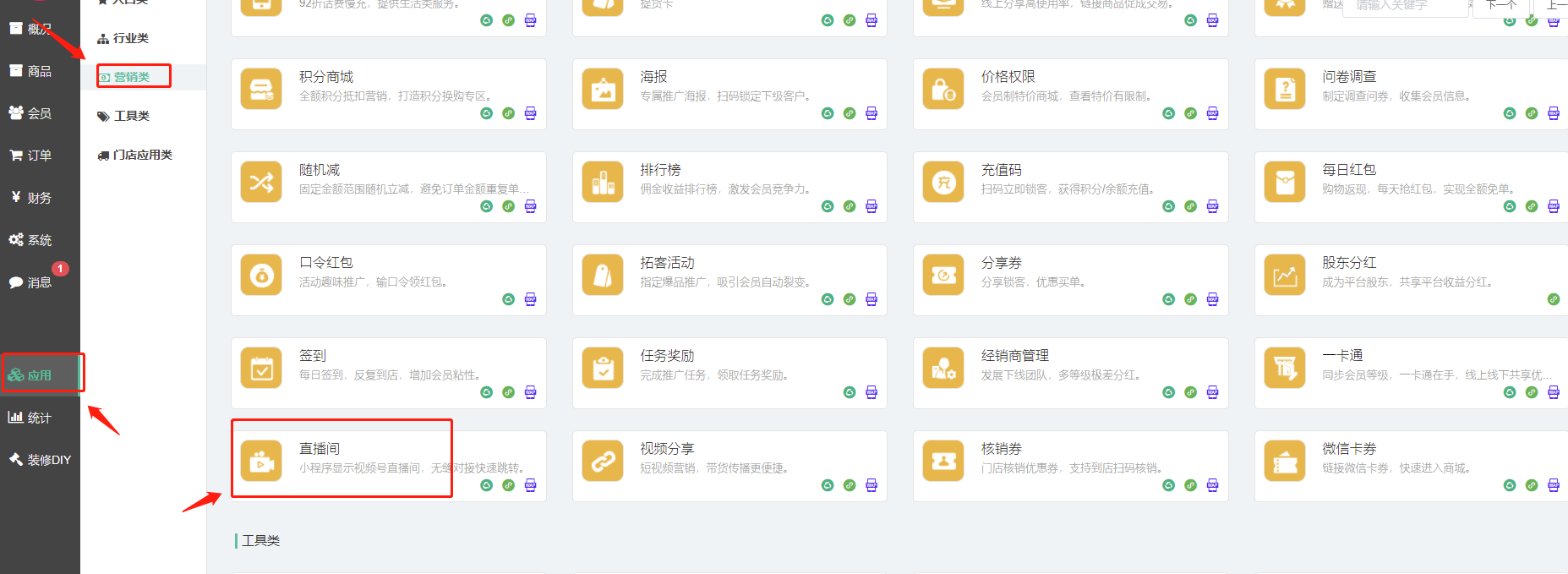Viewport: 1568px width, 574px height.
Task: Click the 签到 check-in calendar icon
Action: pos(261,369)
